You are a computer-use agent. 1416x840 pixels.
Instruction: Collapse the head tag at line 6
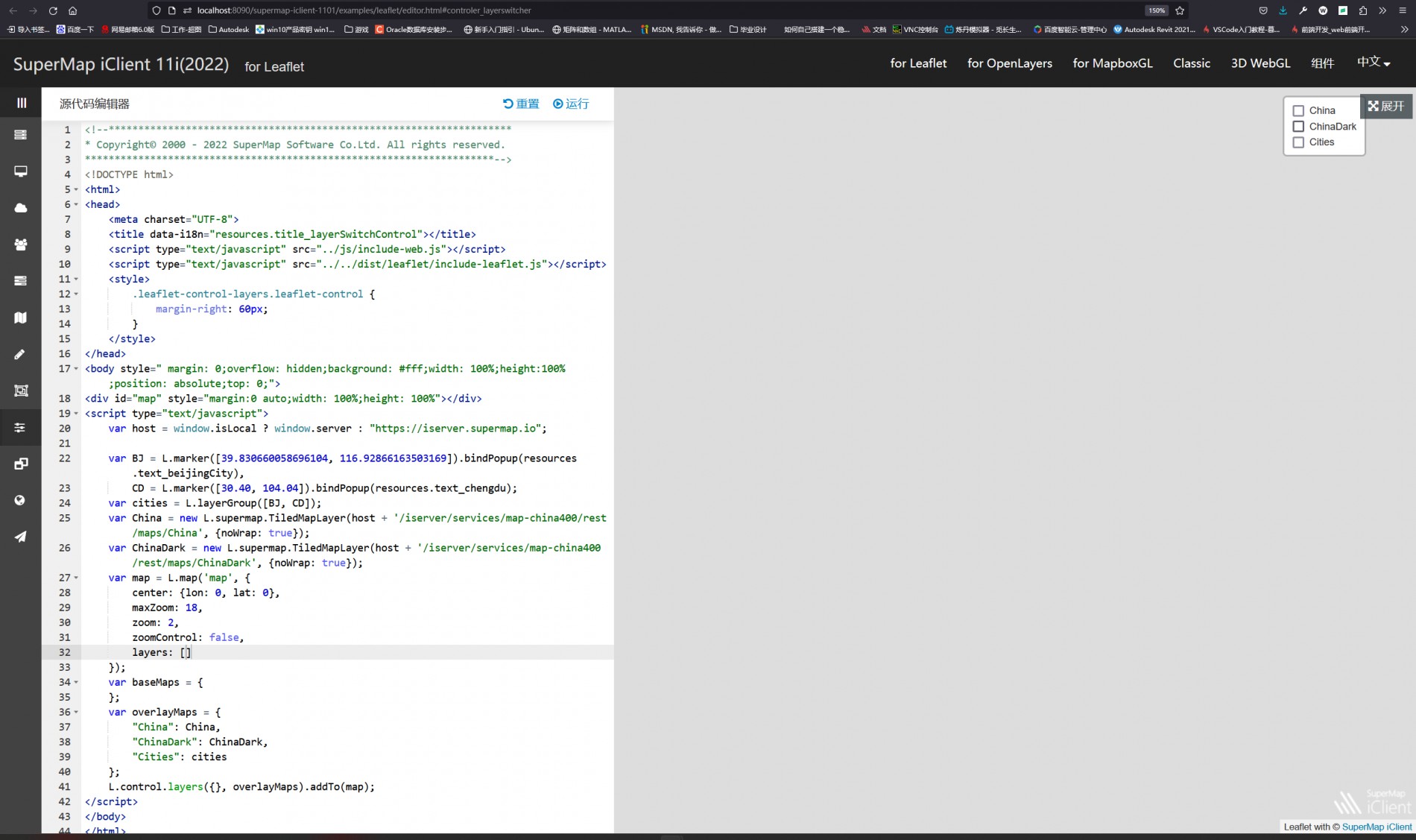(x=76, y=204)
